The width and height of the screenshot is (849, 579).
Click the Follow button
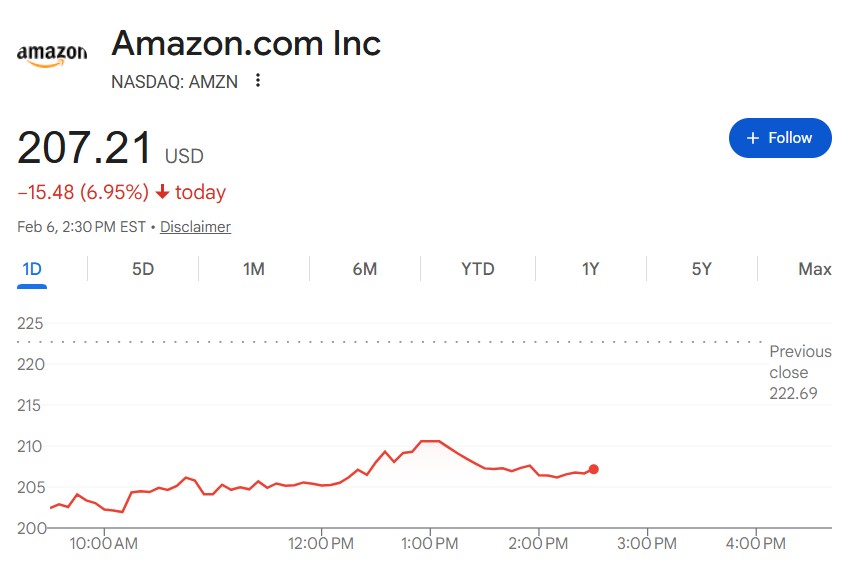(780, 138)
